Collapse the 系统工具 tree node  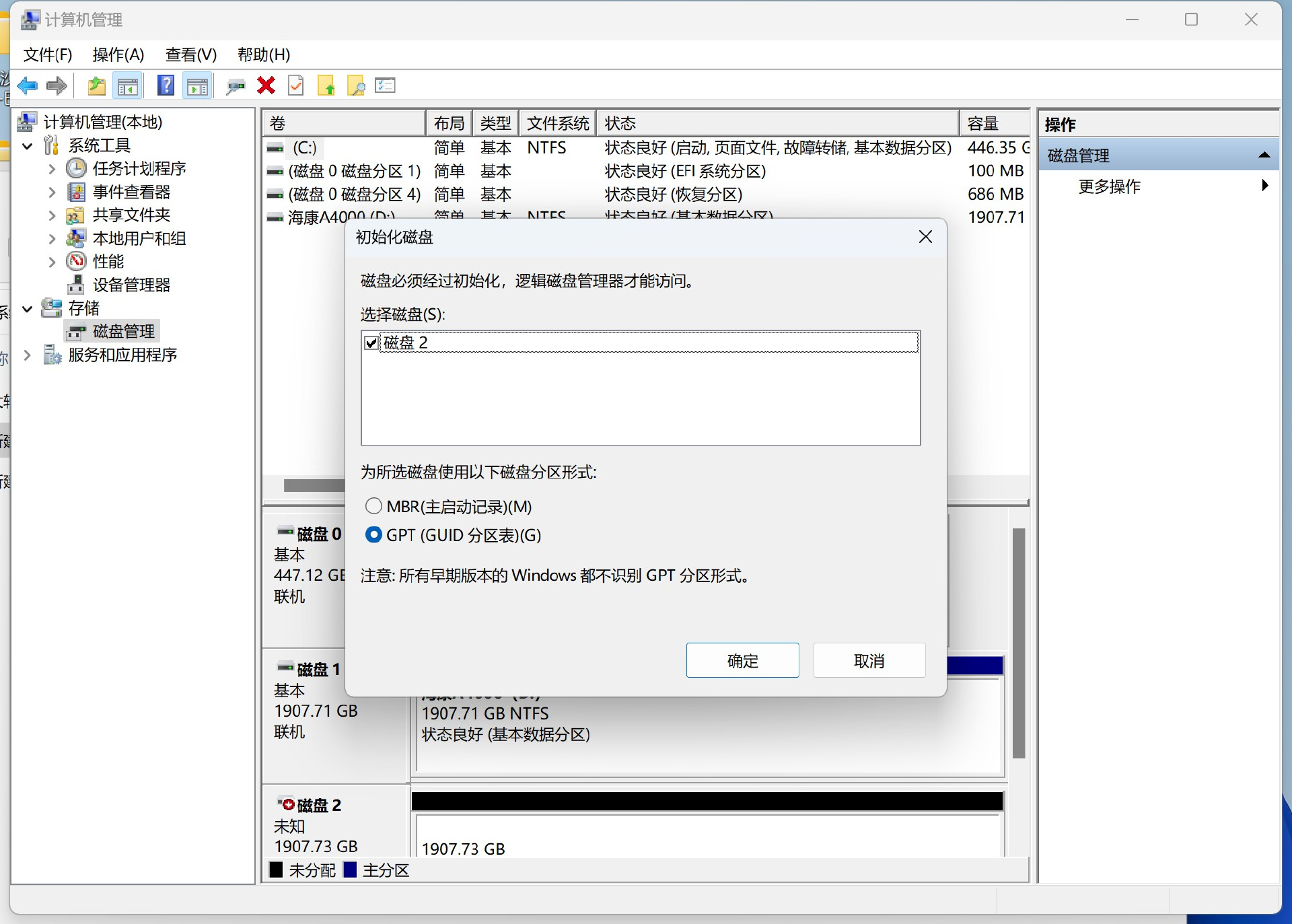click(x=28, y=146)
